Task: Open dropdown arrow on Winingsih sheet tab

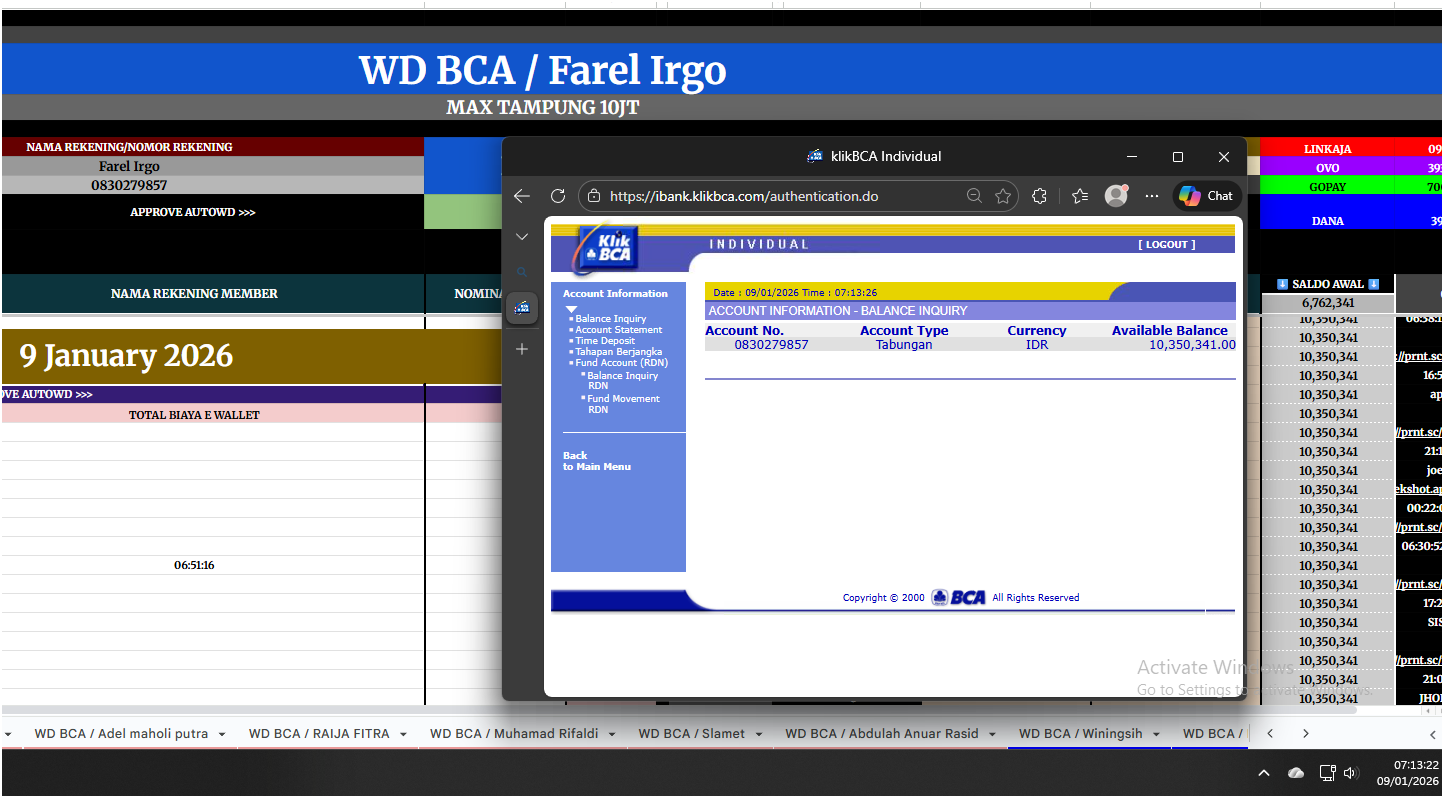Action: (1156, 734)
